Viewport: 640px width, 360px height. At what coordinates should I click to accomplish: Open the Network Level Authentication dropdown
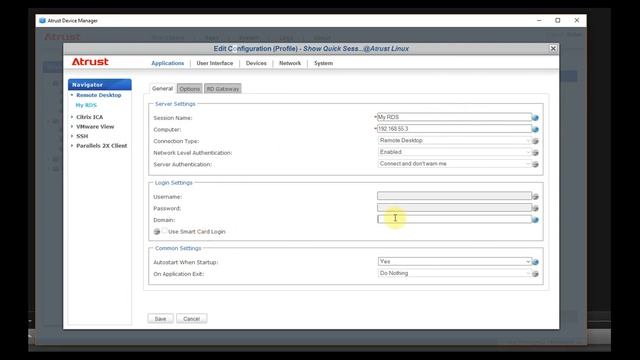[454, 152]
